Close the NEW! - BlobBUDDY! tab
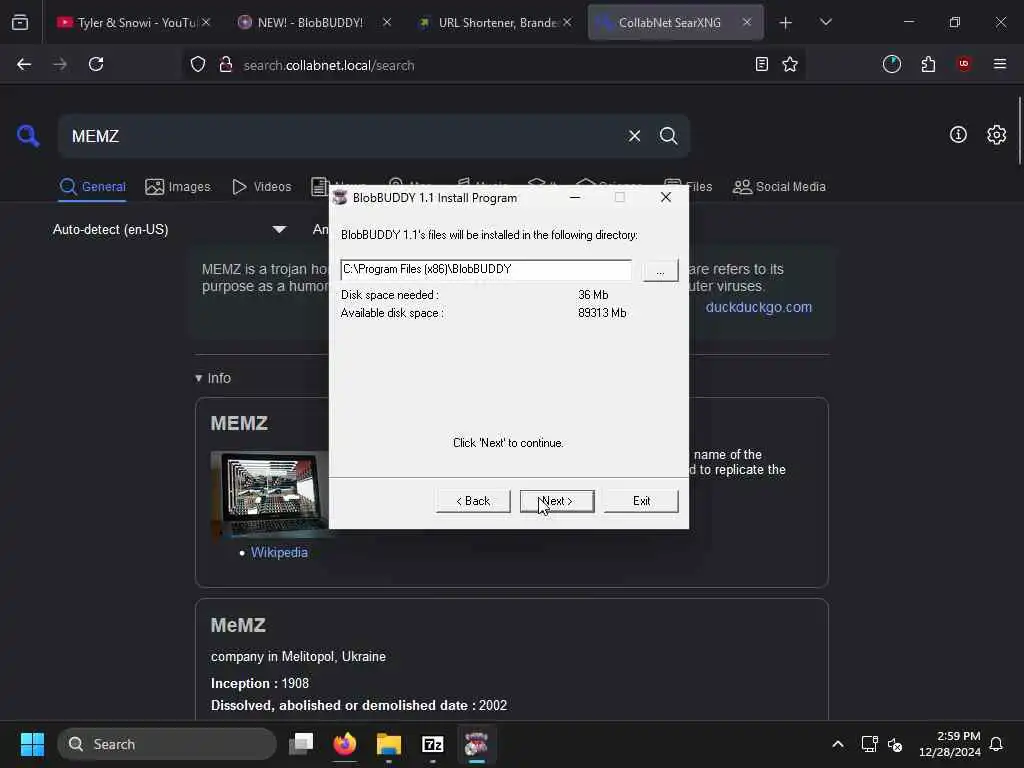 point(387,23)
